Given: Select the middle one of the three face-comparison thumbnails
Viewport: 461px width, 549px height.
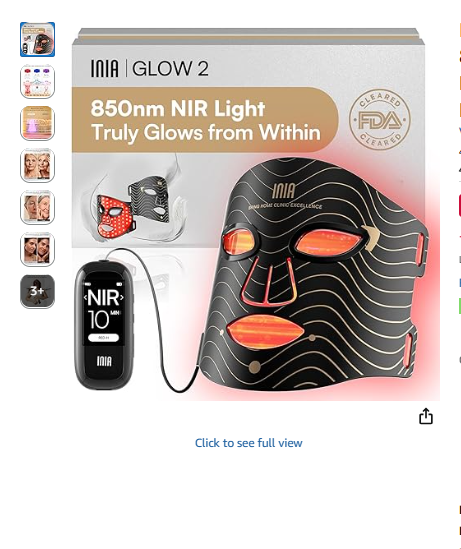Looking at the screenshot, I should point(37,208).
